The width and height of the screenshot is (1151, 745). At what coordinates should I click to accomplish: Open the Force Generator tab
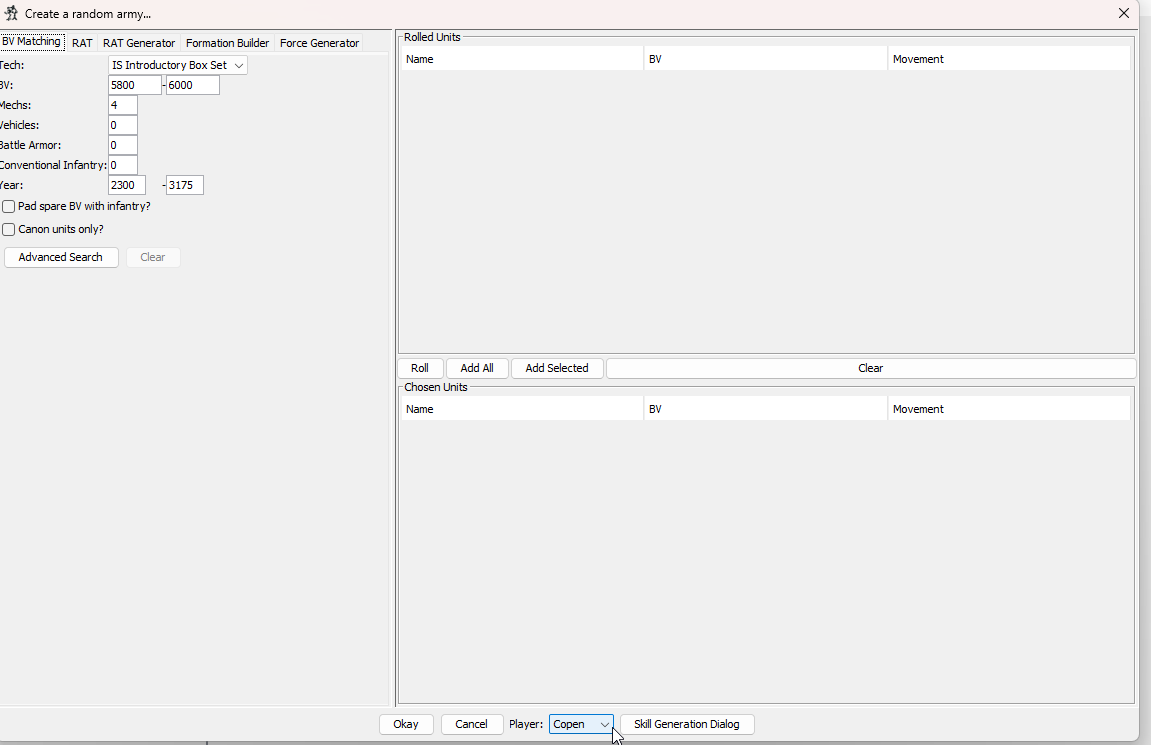pyautogui.click(x=319, y=43)
